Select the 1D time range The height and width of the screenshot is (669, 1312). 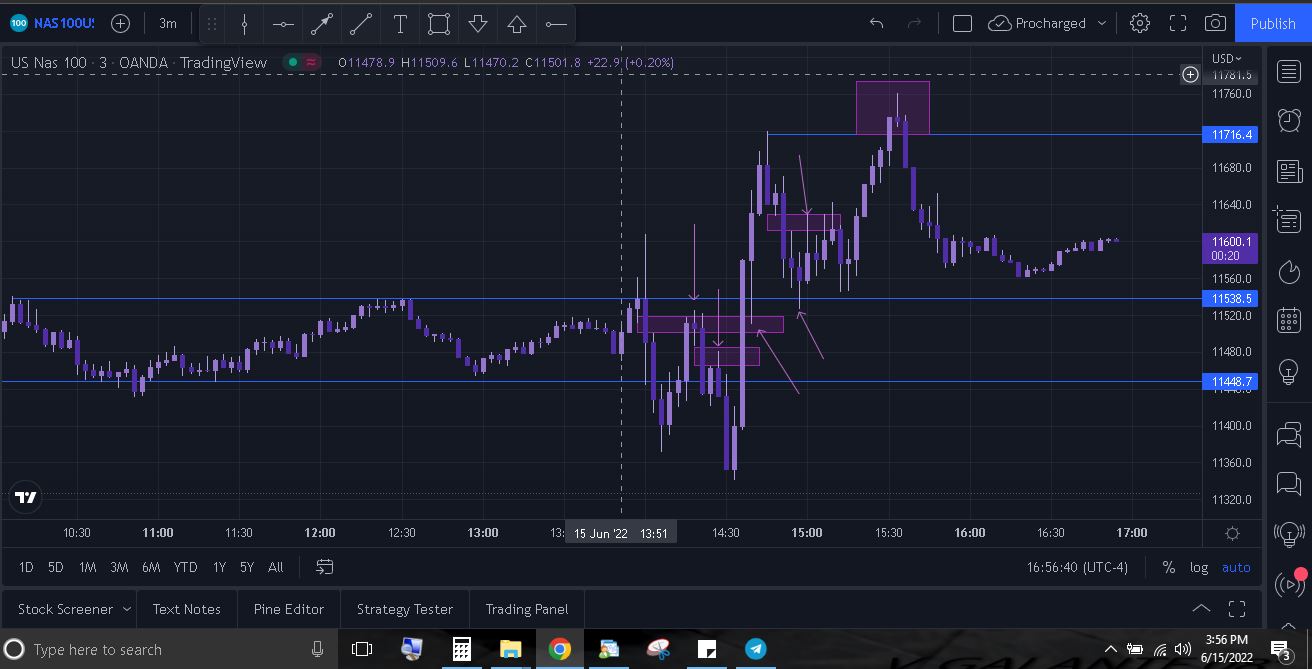point(26,567)
